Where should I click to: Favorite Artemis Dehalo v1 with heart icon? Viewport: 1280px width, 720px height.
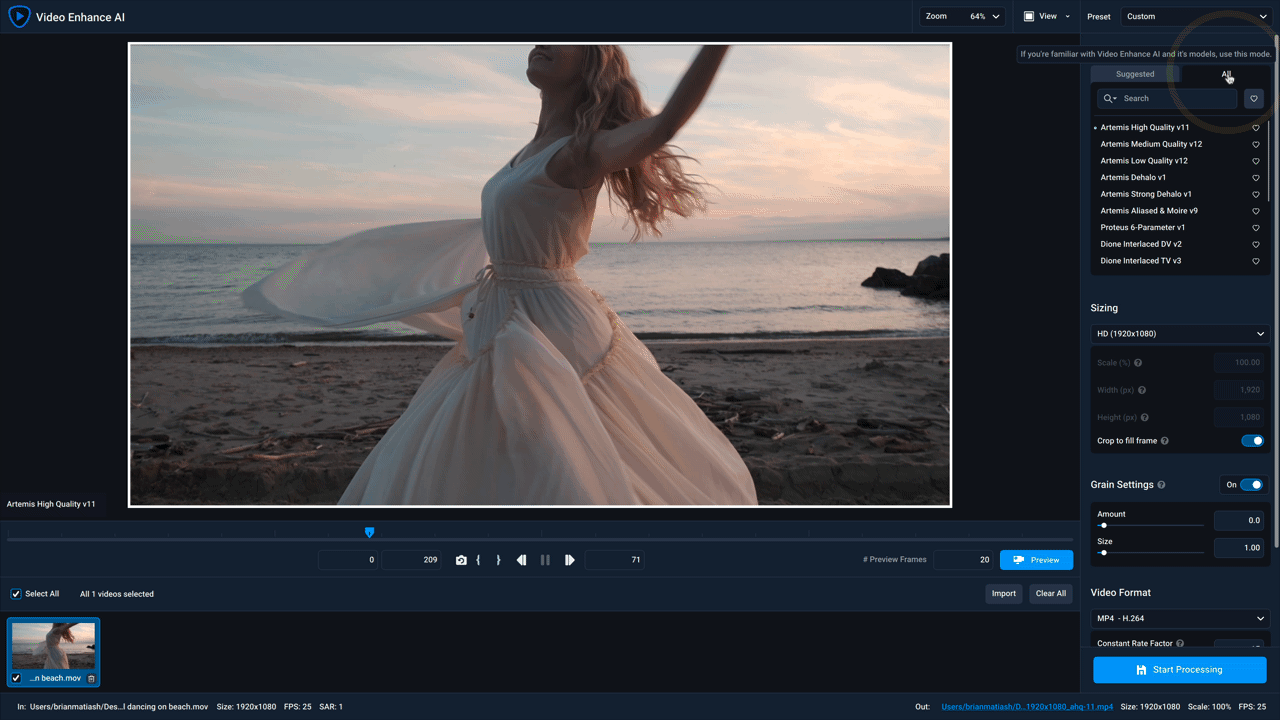[x=1256, y=178]
